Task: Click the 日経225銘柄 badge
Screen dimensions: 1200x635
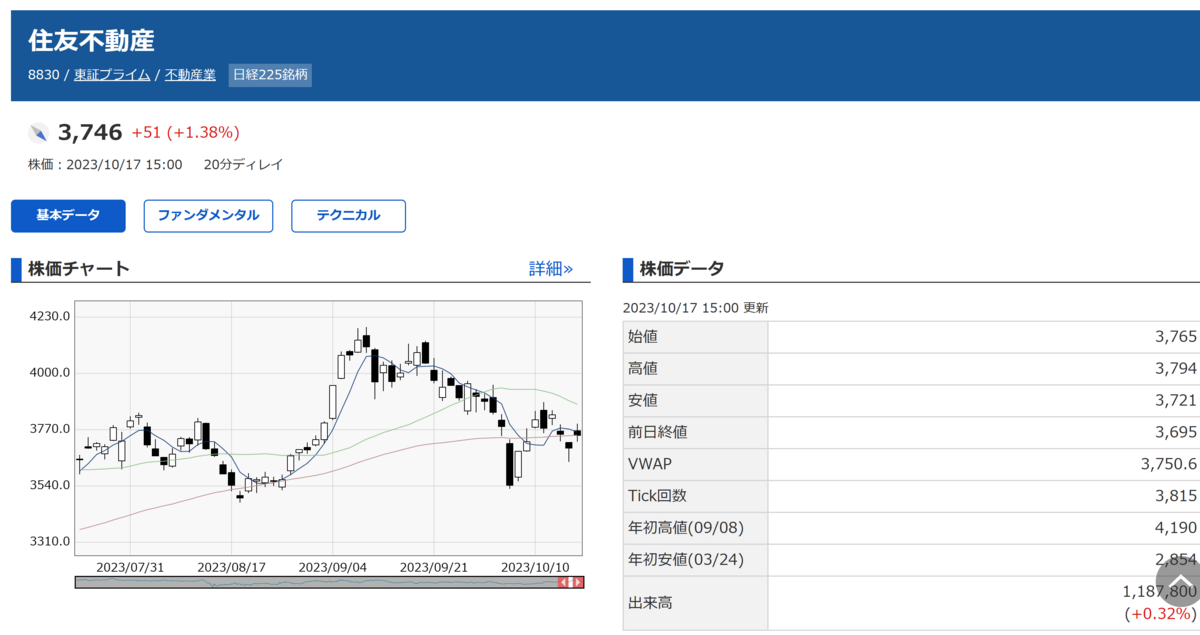Action: [270, 75]
